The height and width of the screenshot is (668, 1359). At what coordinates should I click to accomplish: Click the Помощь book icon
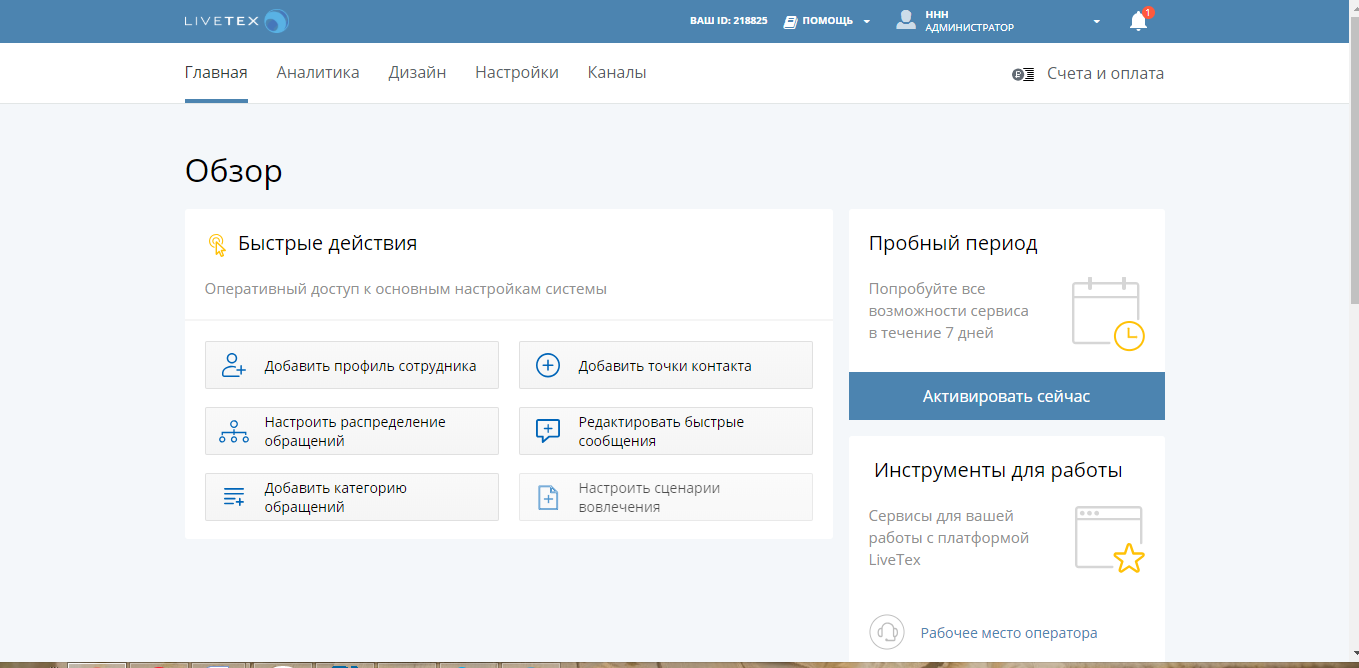point(789,19)
